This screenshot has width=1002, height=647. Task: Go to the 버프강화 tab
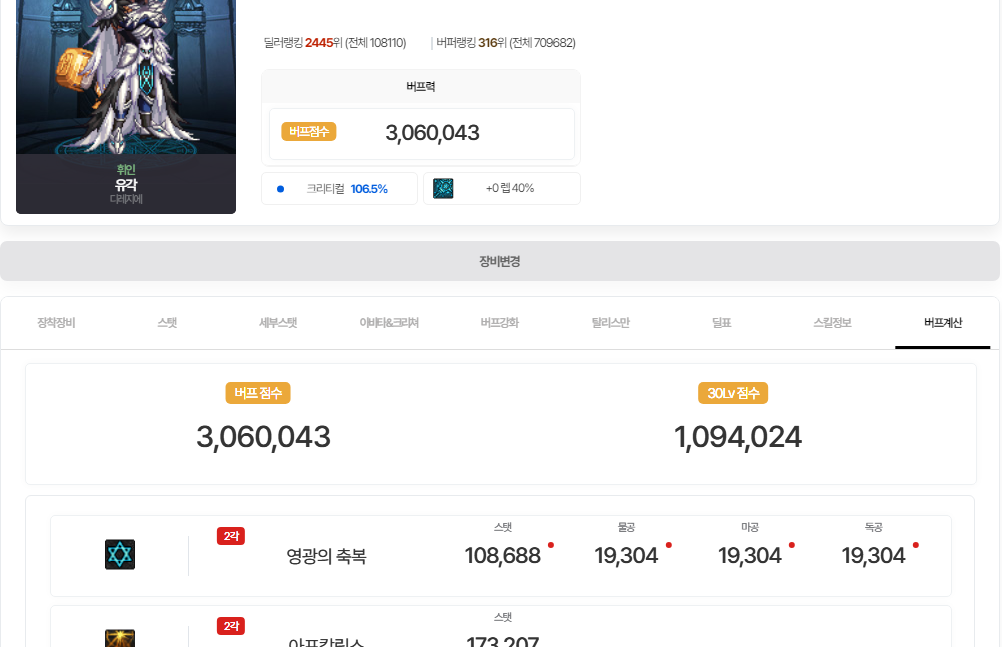coord(500,323)
